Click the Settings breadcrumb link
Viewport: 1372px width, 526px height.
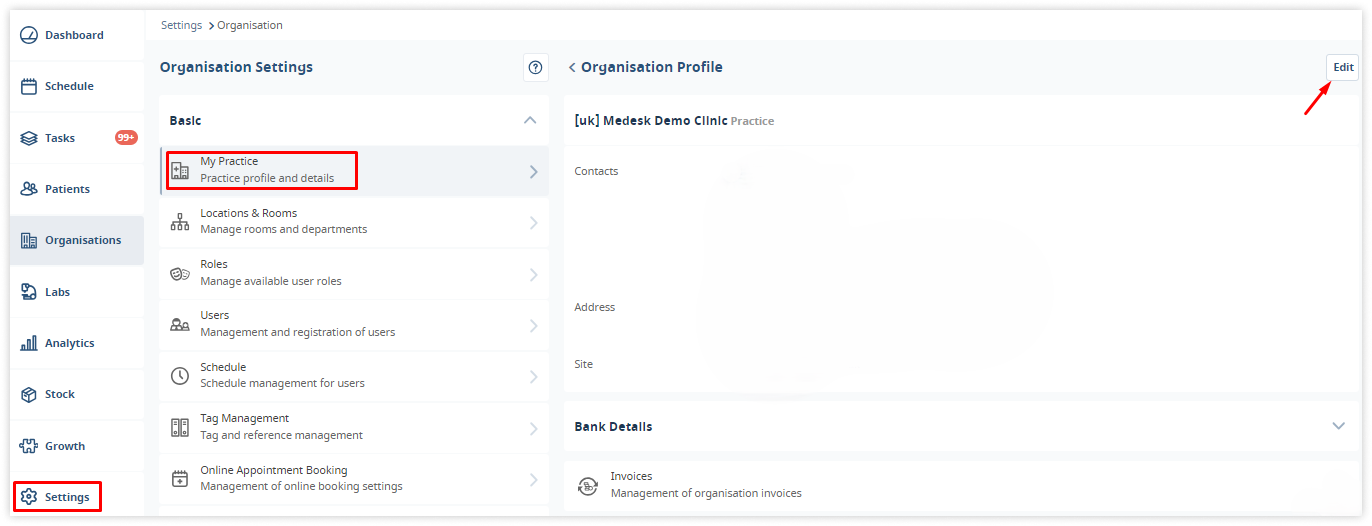point(181,25)
